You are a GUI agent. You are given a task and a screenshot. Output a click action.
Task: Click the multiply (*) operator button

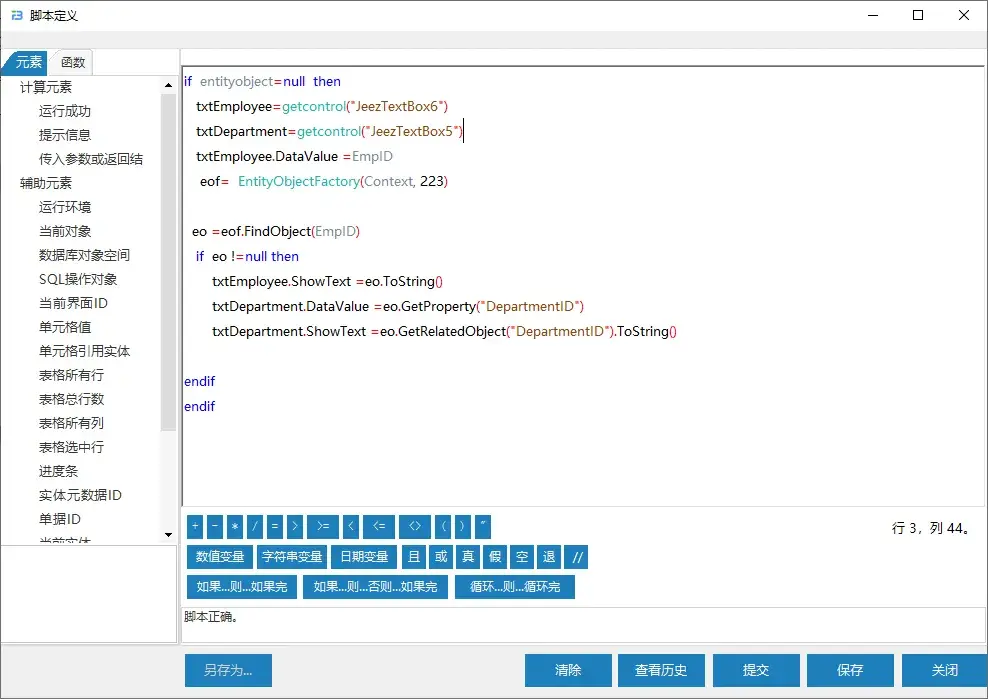235,527
